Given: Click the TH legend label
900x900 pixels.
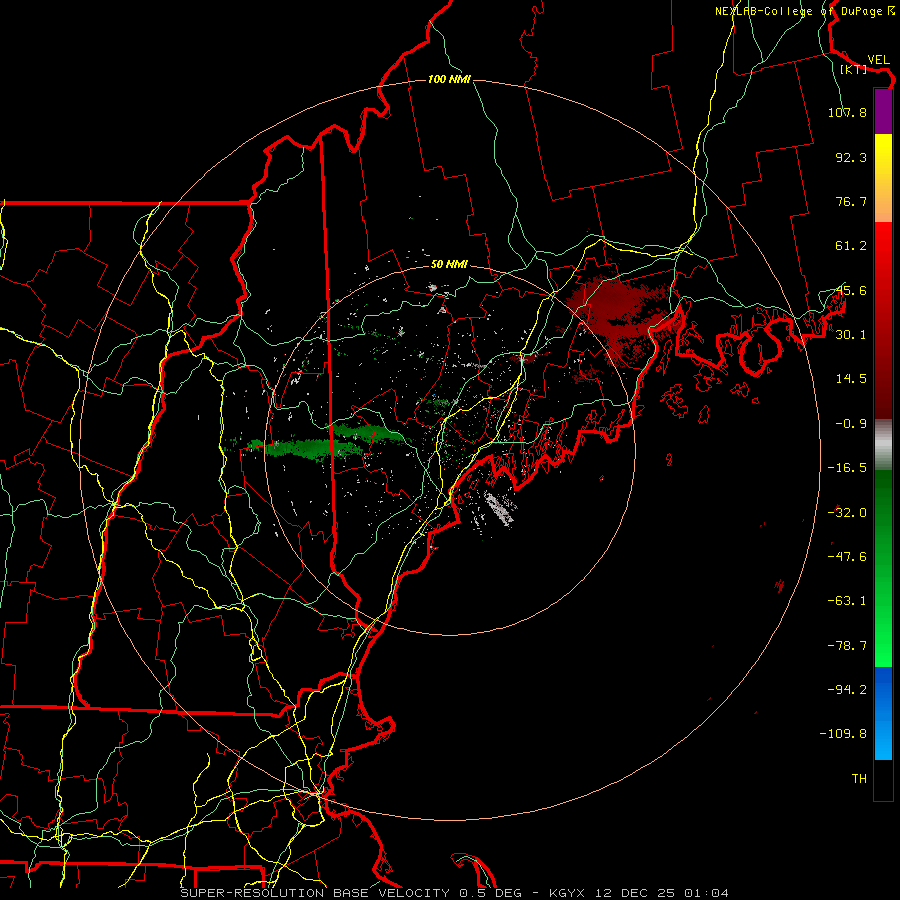Looking at the screenshot, I should (859, 778).
